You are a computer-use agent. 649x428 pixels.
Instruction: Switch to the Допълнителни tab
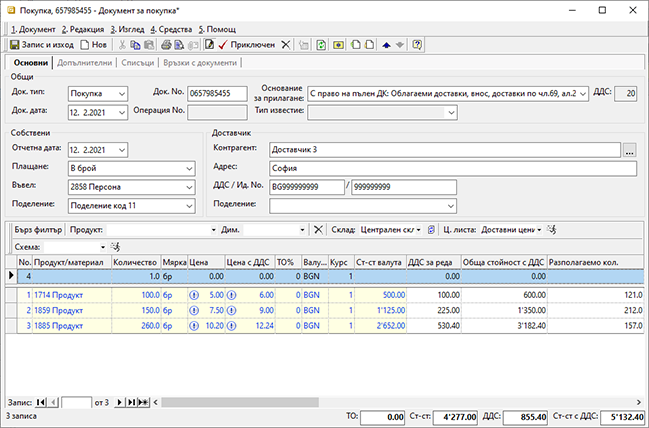point(84,63)
